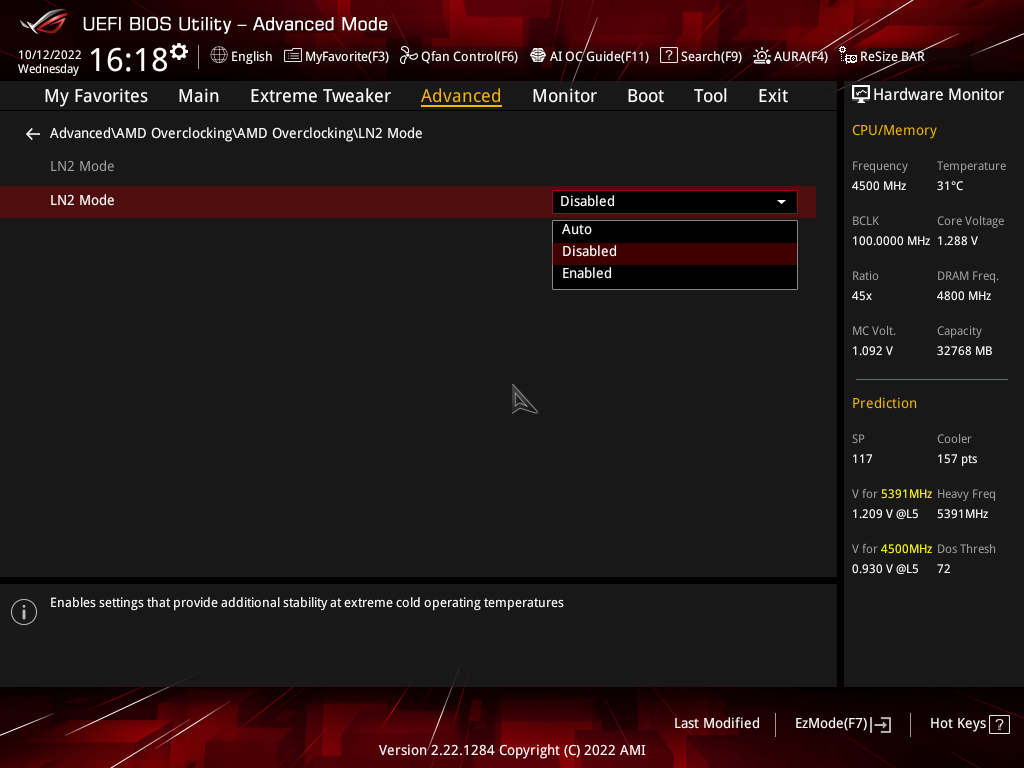1024x768 pixels.
Task: Click Hardware Monitor panel title
Action: pos(938,95)
